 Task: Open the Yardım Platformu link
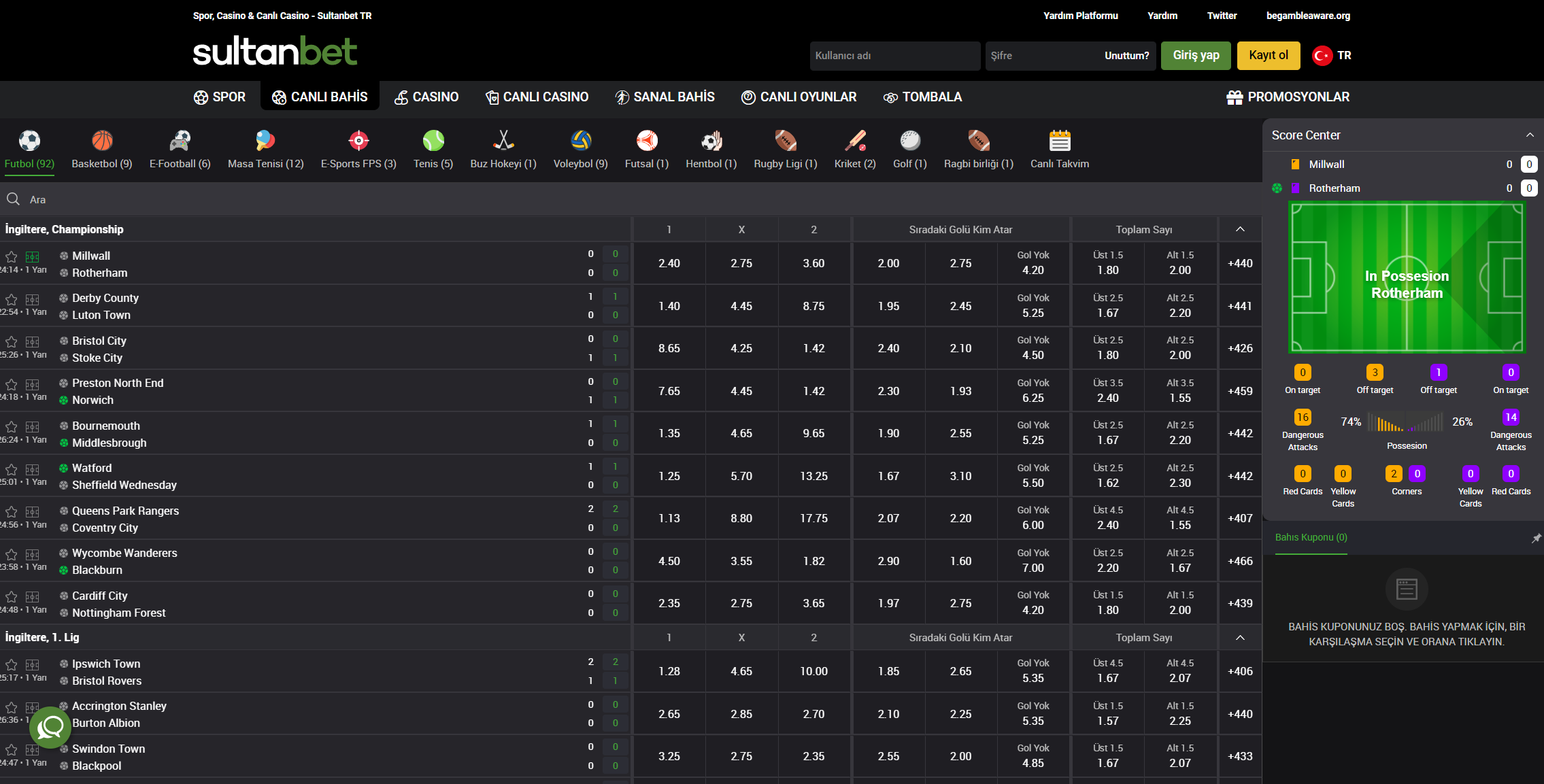[x=1081, y=16]
